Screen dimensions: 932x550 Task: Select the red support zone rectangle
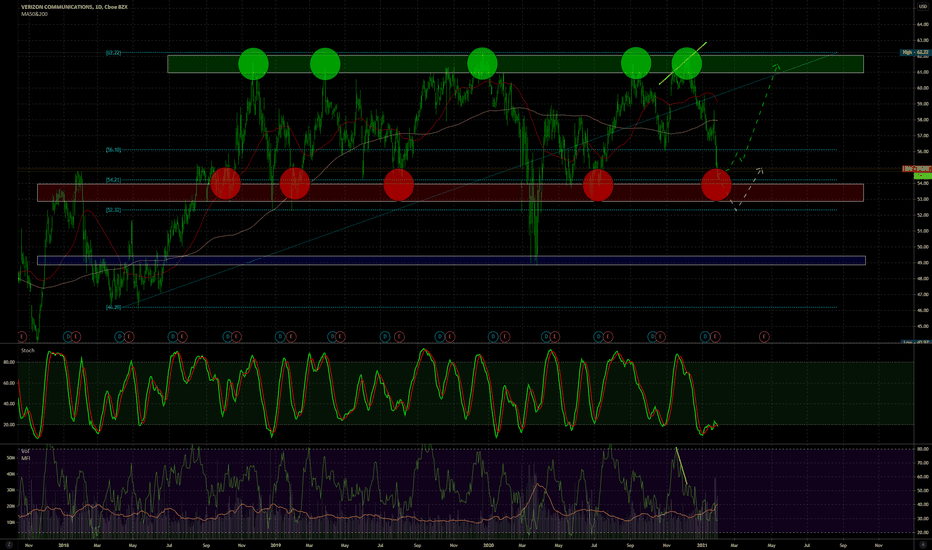click(450, 193)
